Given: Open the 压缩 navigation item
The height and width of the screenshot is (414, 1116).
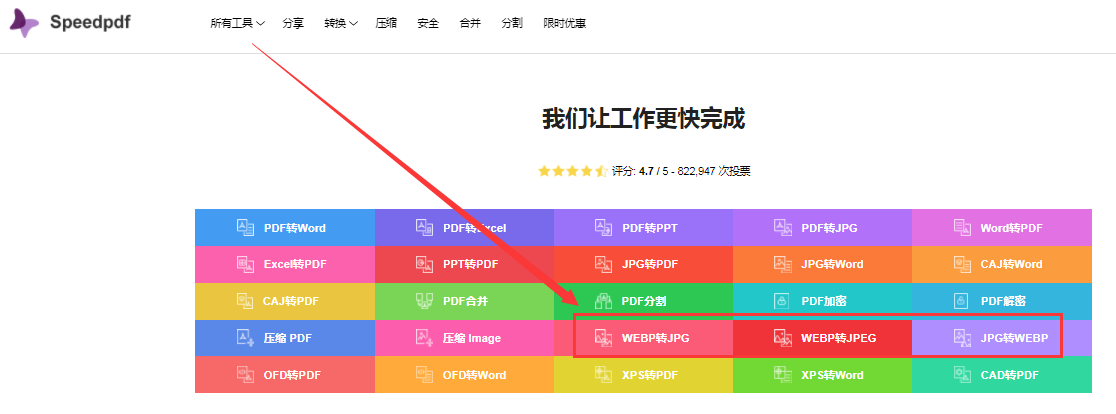Looking at the screenshot, I should [x=386, y=23].
